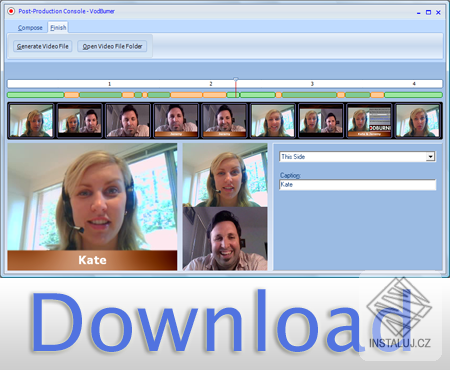
Task: Click the VodBurner record icon in title bar
Action: [x=11, y=11]
